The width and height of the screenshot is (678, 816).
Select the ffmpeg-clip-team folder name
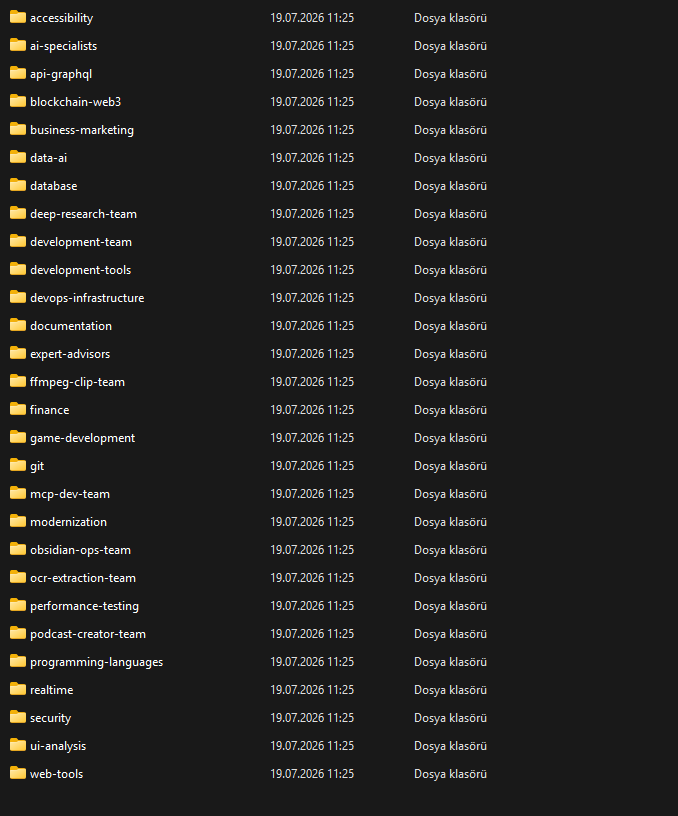click(77, 382)
